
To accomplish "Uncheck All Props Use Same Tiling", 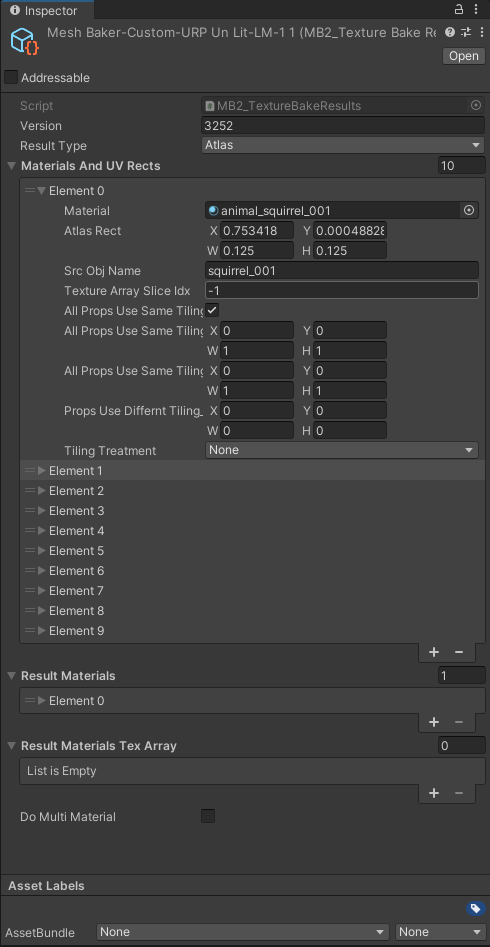I will 212,310.
